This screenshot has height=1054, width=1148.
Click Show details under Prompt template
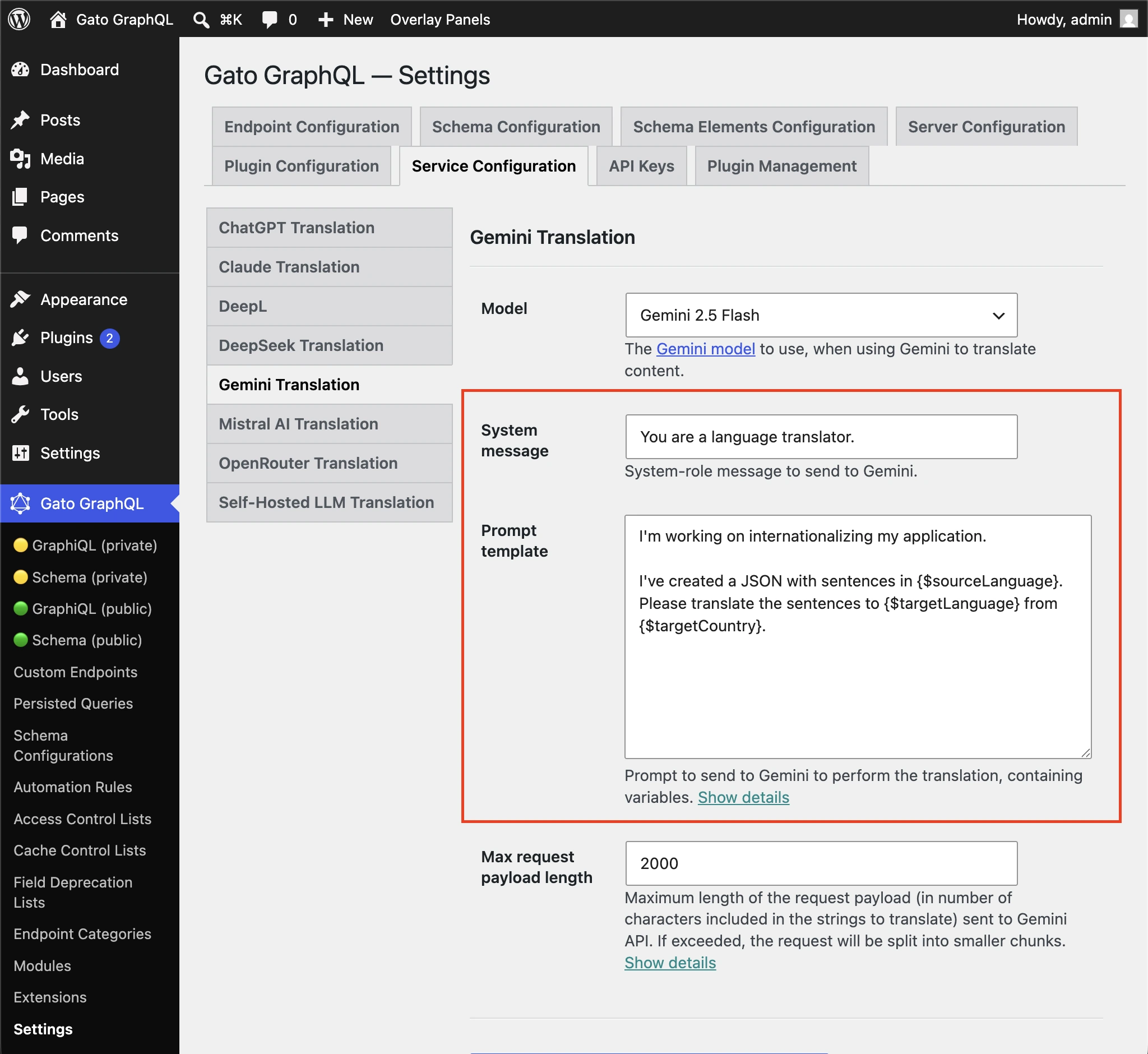[743, 797]
